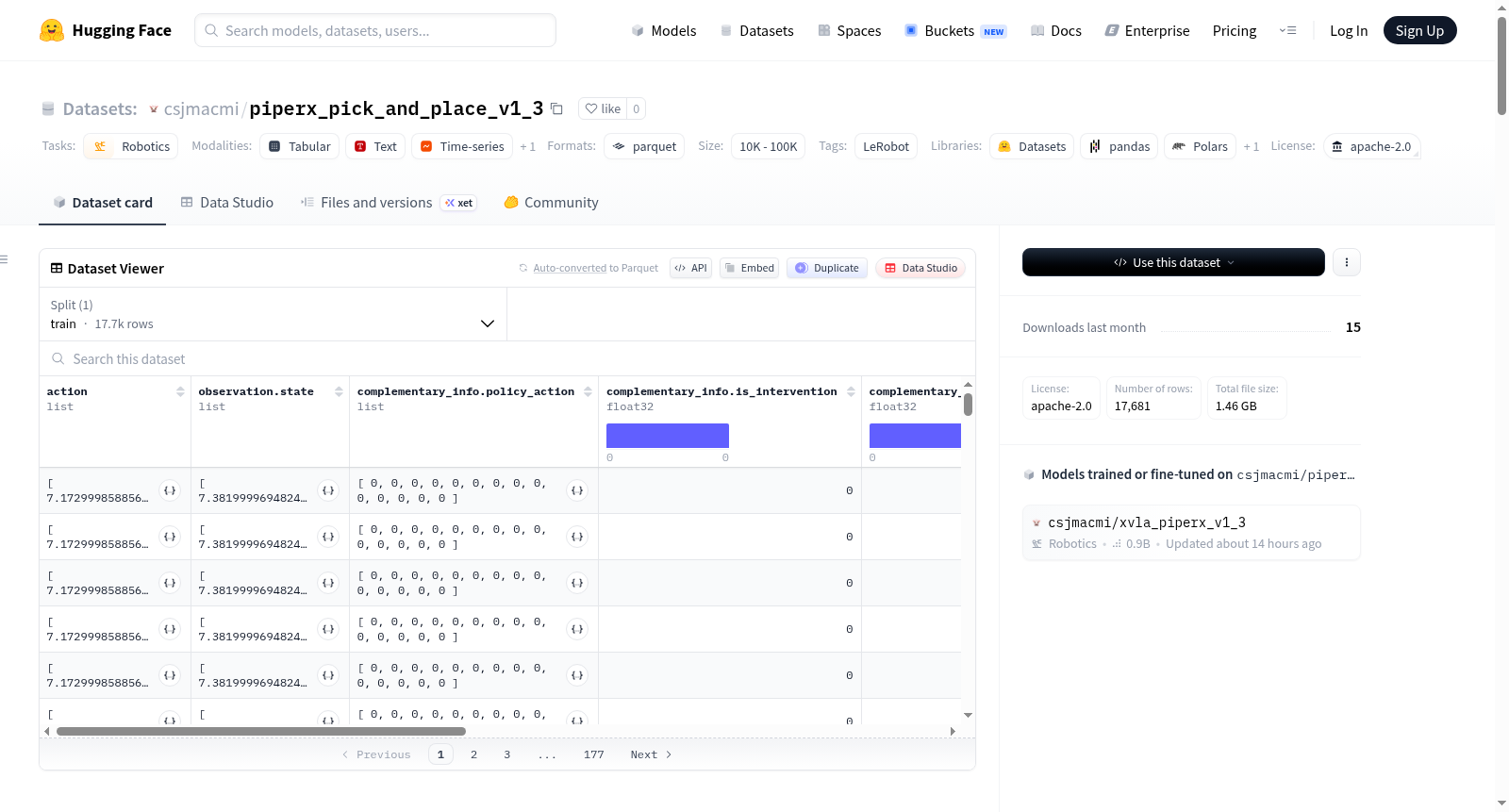Go to the Community tab
Image resolution: width=1509 pixels, height=812 pixels.
click(x=552, y=203)
